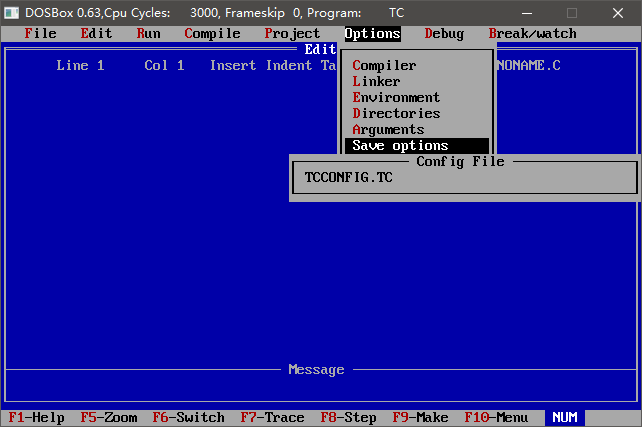Open the Break/watch menu

532,34
